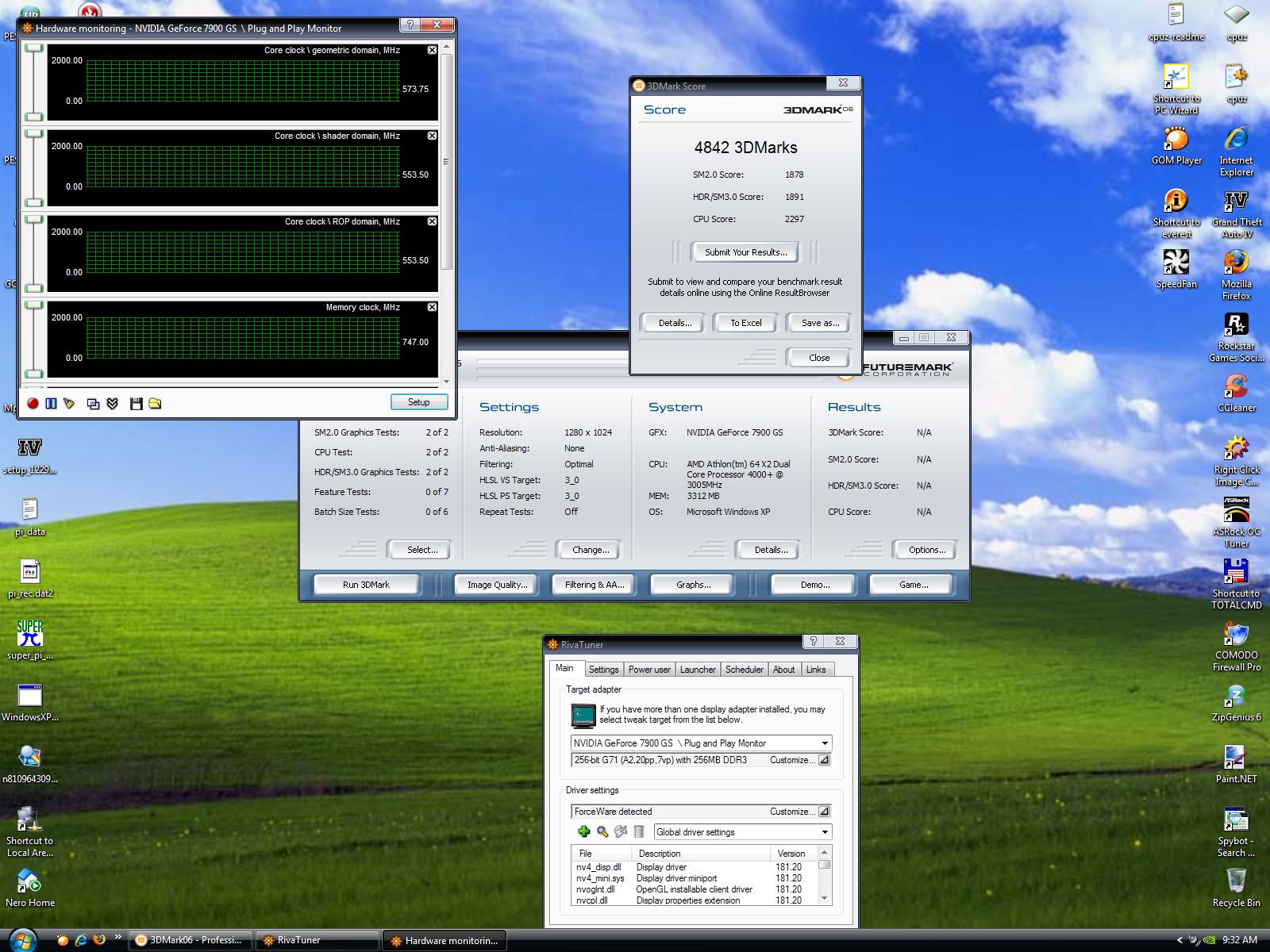The height and width of the screenshot is (952, 1270).
Task: Adjust the Memory clock graph height slider
Action: pyautogui.click(x=33, y=339)
